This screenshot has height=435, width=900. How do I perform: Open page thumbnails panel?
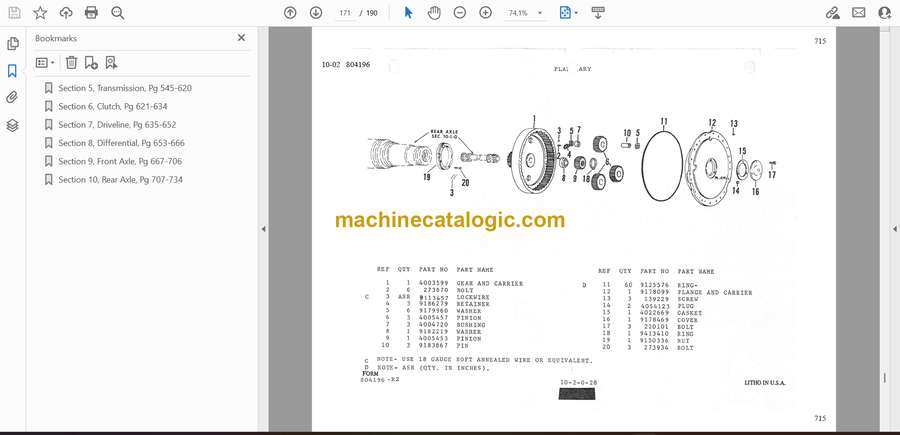click(x=13, y=44)
